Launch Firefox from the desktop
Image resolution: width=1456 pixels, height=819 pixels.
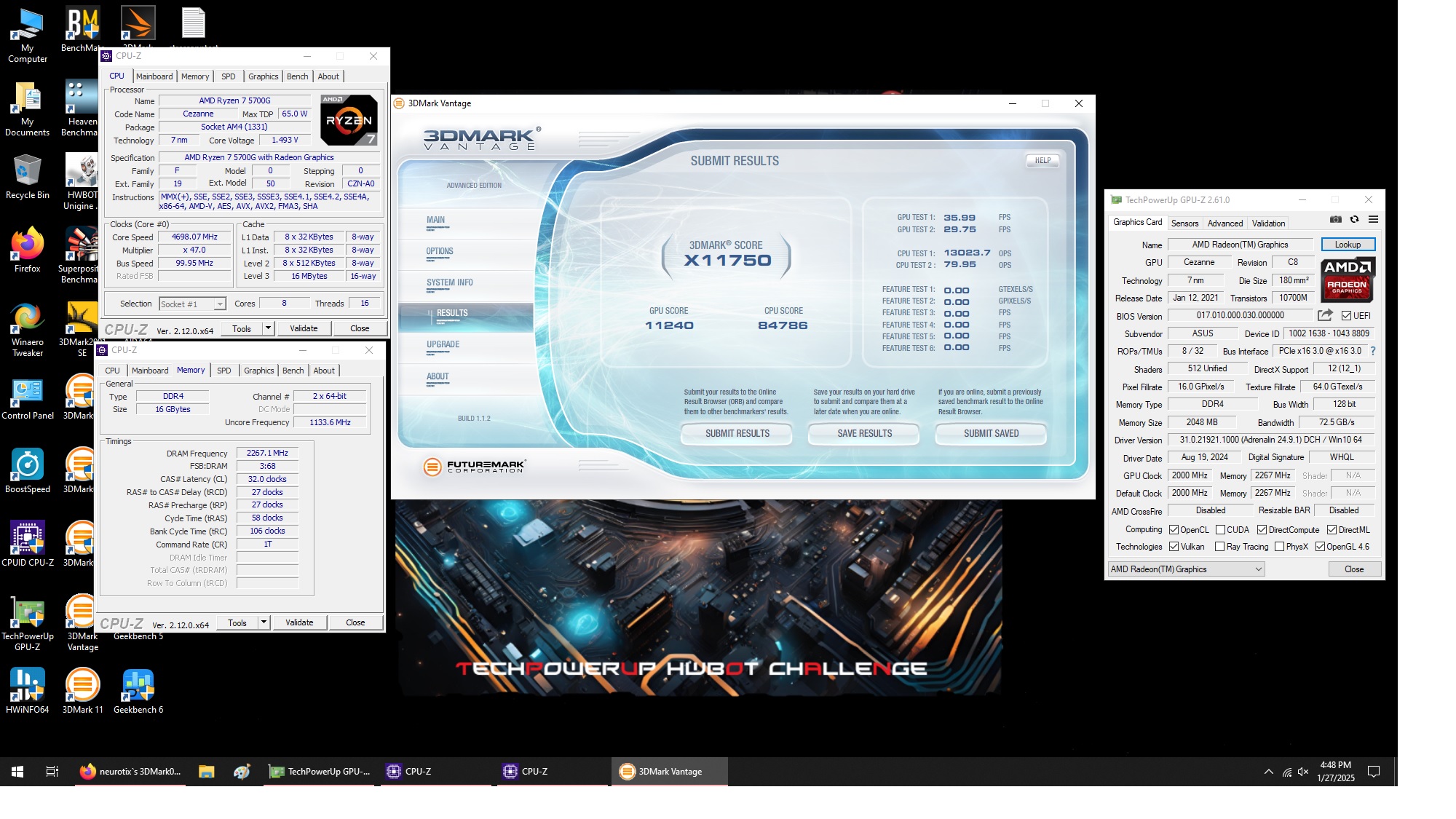click(x=28, y=250)
